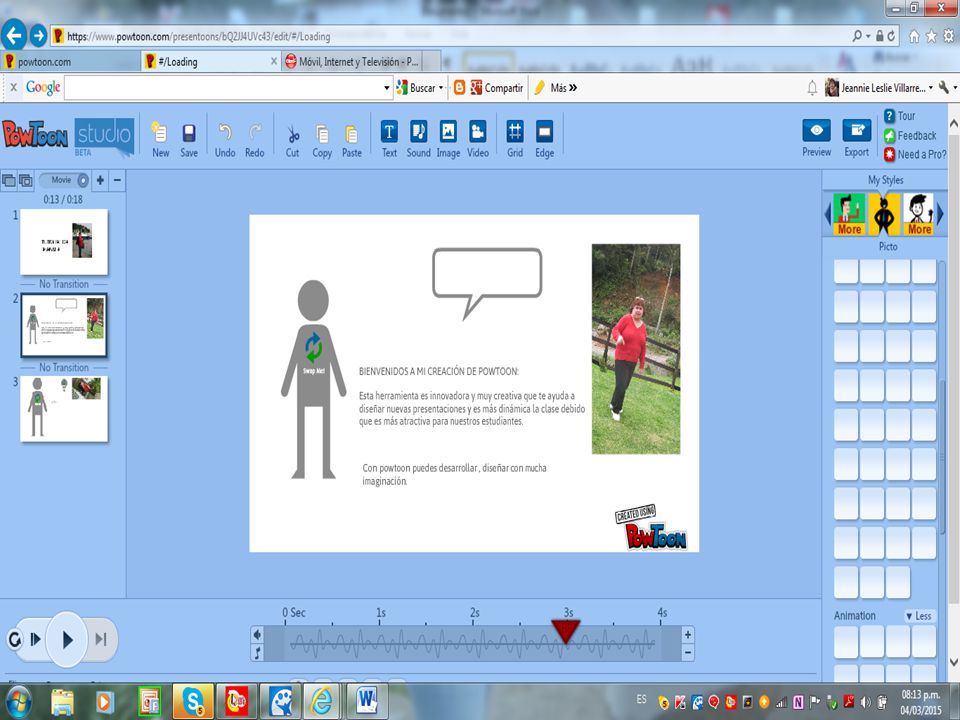
Task: Open Skype from the taskbar
Action: click(193, 702)
